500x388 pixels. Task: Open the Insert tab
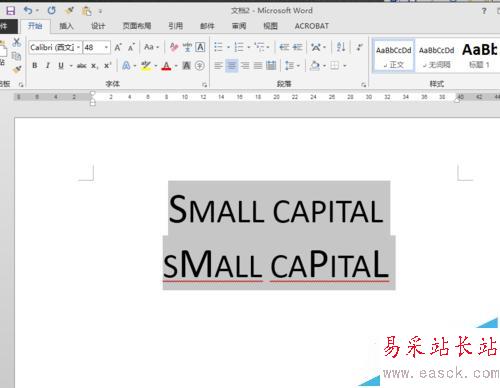pyautogui.click(x=66, y=26)
